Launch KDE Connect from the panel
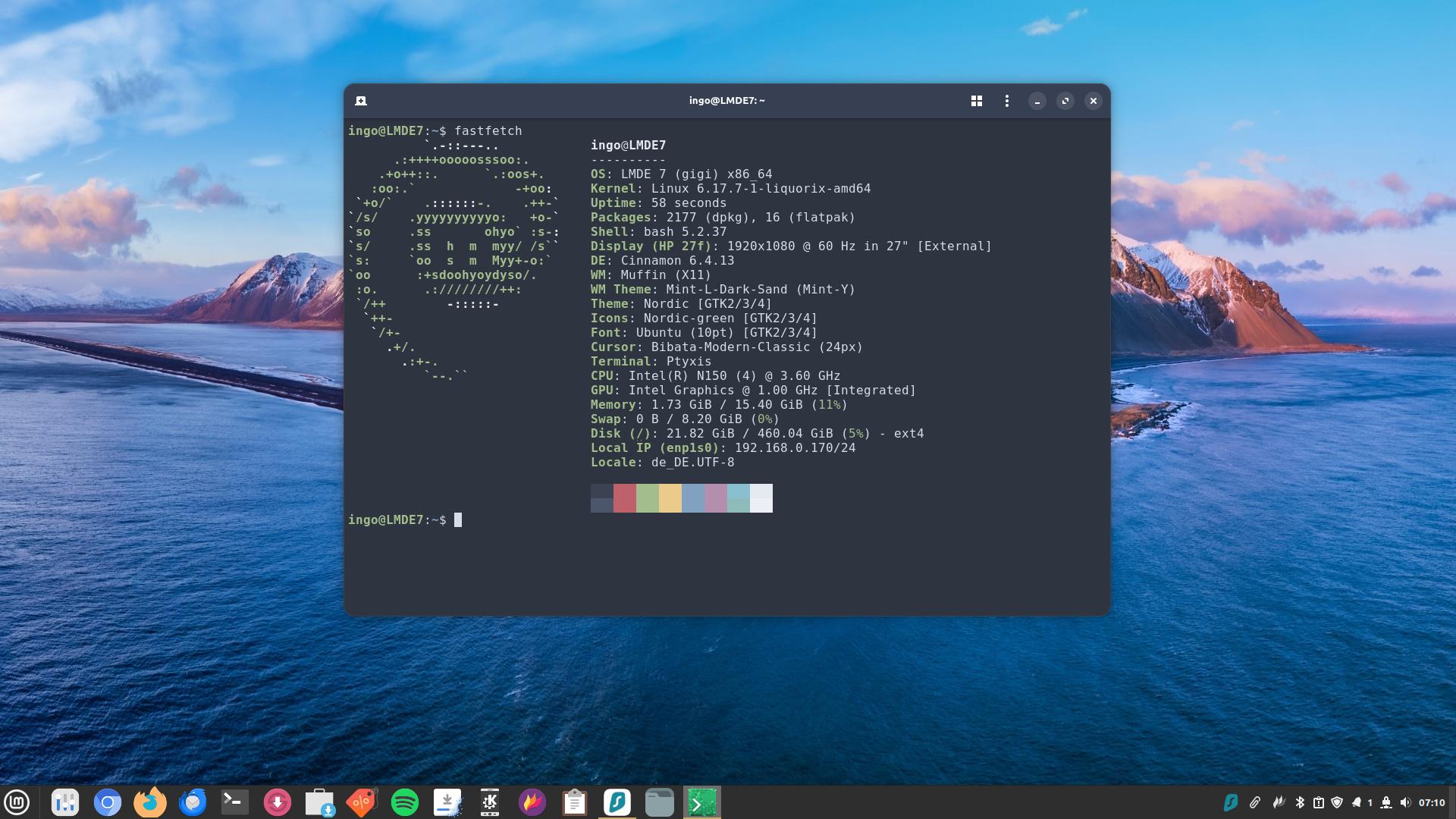This screenshot has width=1456, height=819. pos(490,802)
